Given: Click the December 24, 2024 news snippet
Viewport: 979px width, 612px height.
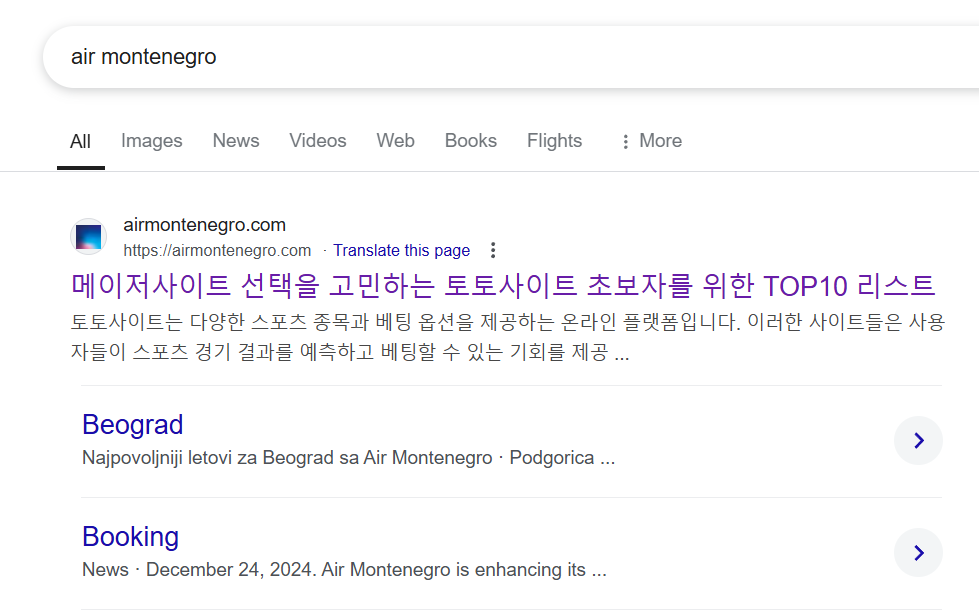Looking at the screenshot, I should click(344, 570).
